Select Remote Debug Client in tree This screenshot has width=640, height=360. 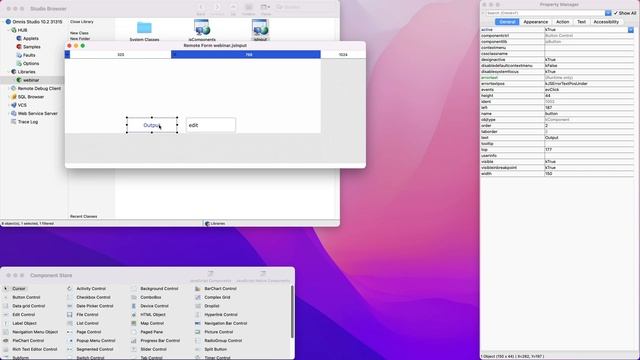(39, 89)
